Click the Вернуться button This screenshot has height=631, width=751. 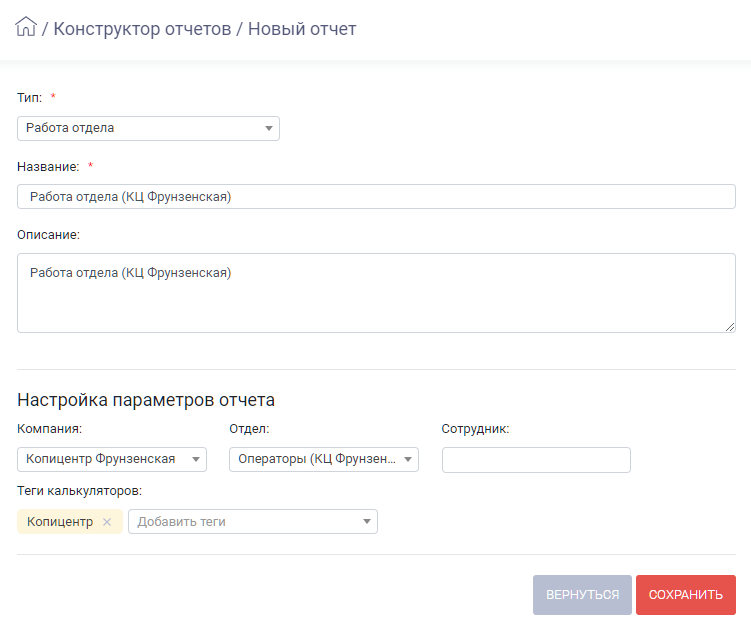pos(582,595)
